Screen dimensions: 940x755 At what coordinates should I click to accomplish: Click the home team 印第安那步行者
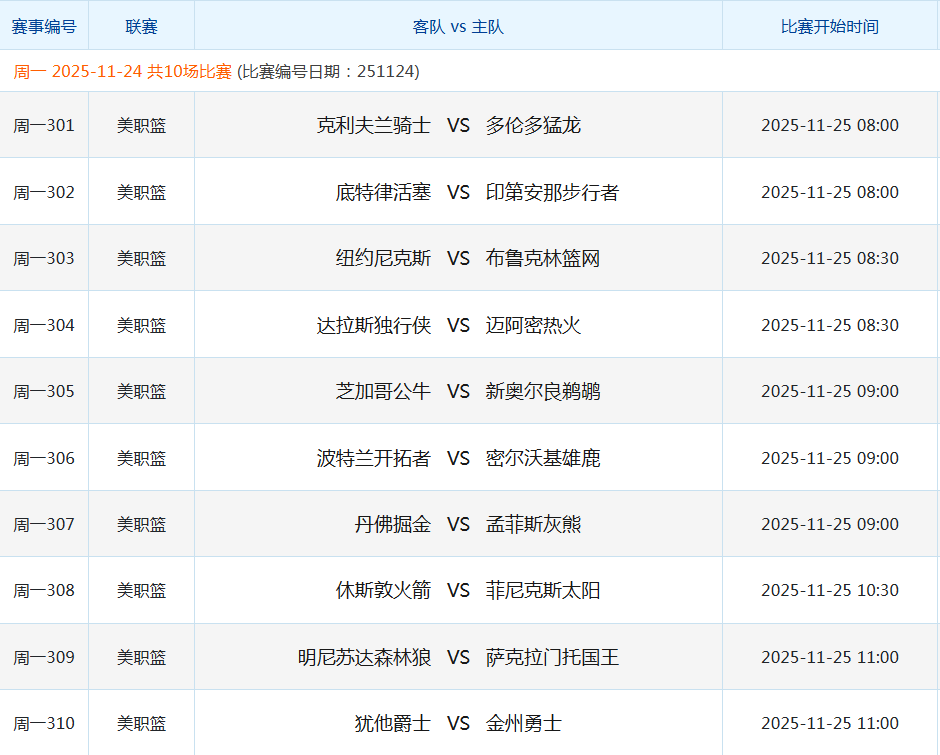pyautogui.click(x=552, y=192)
